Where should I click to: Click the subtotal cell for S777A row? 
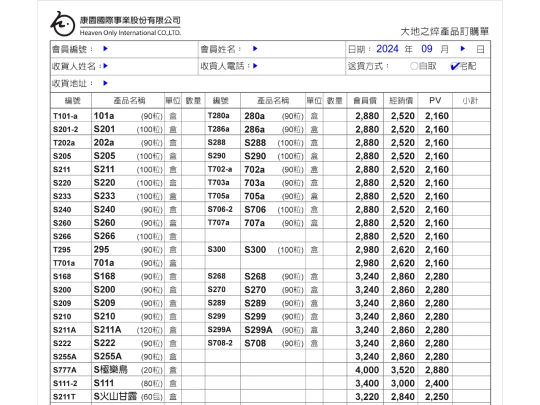[471, 370]
